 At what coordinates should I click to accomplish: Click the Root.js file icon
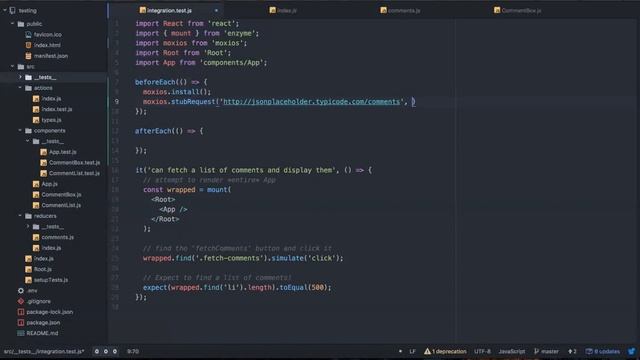pyautogui.click(x=28, y=269)
